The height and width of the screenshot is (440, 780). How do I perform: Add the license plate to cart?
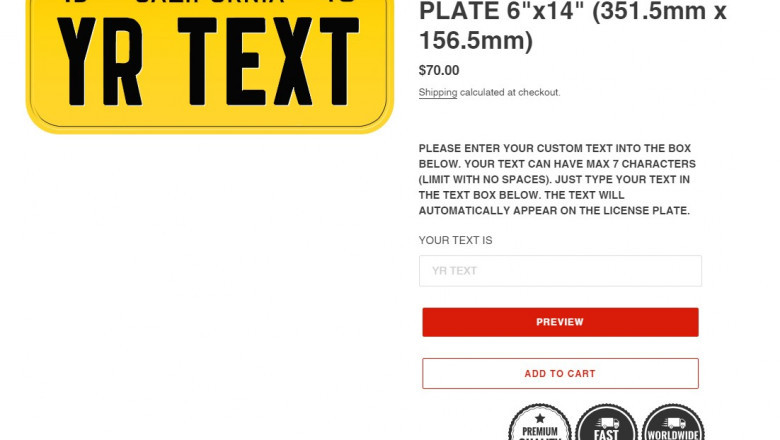[x=560, y=373]
